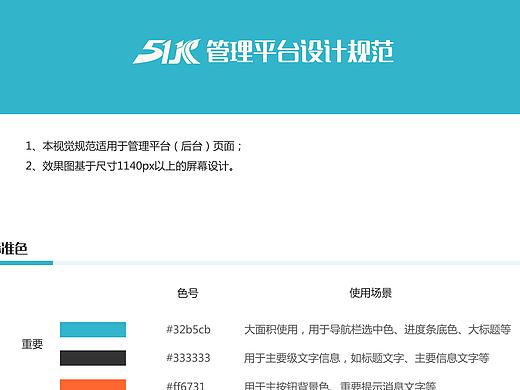Click the 重要 row label
520x390 pixels.
32,344
